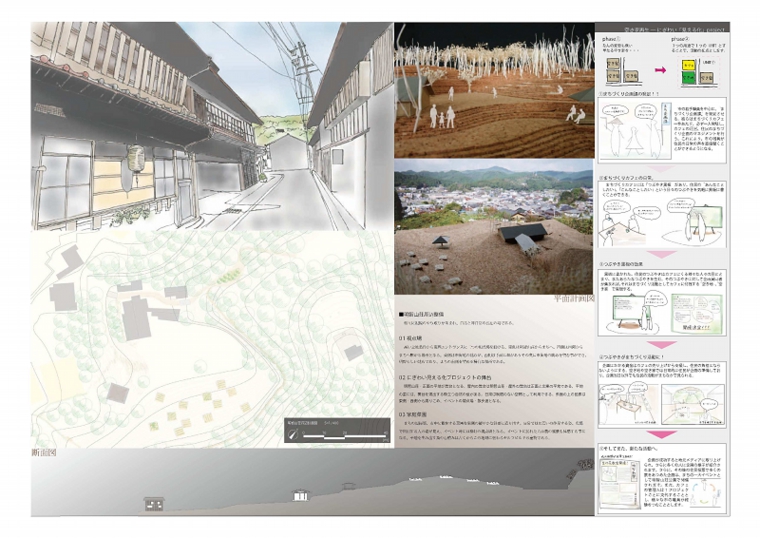Screen dimensions: 760x538
Task: Click the white building in the section drawing
Action: (x=299, y=495)
